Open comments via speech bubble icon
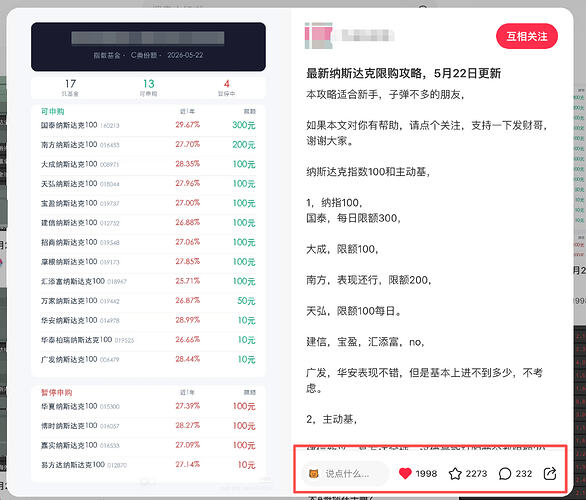The height and width of the screenshot is (500, 586). [x=505, y=473]
